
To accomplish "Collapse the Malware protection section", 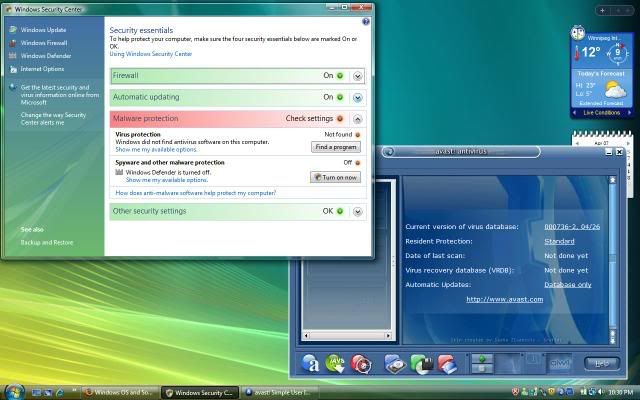I will coord(358,119).
